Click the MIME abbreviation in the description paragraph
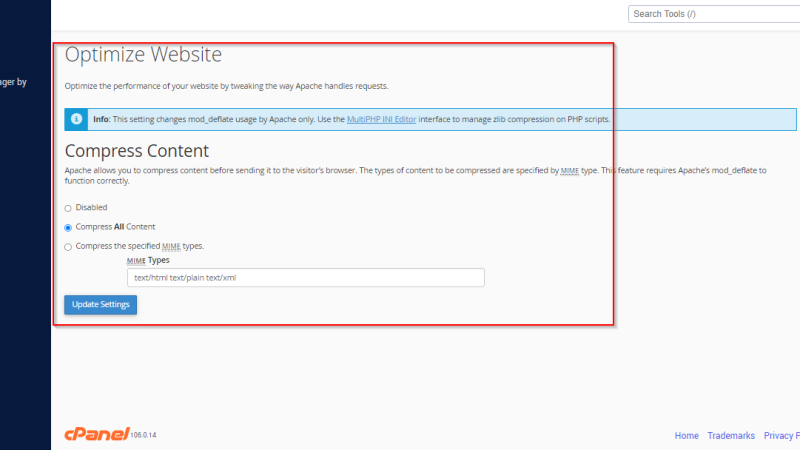The height and width of the screenshot is (450, 800). click(569, 170)
